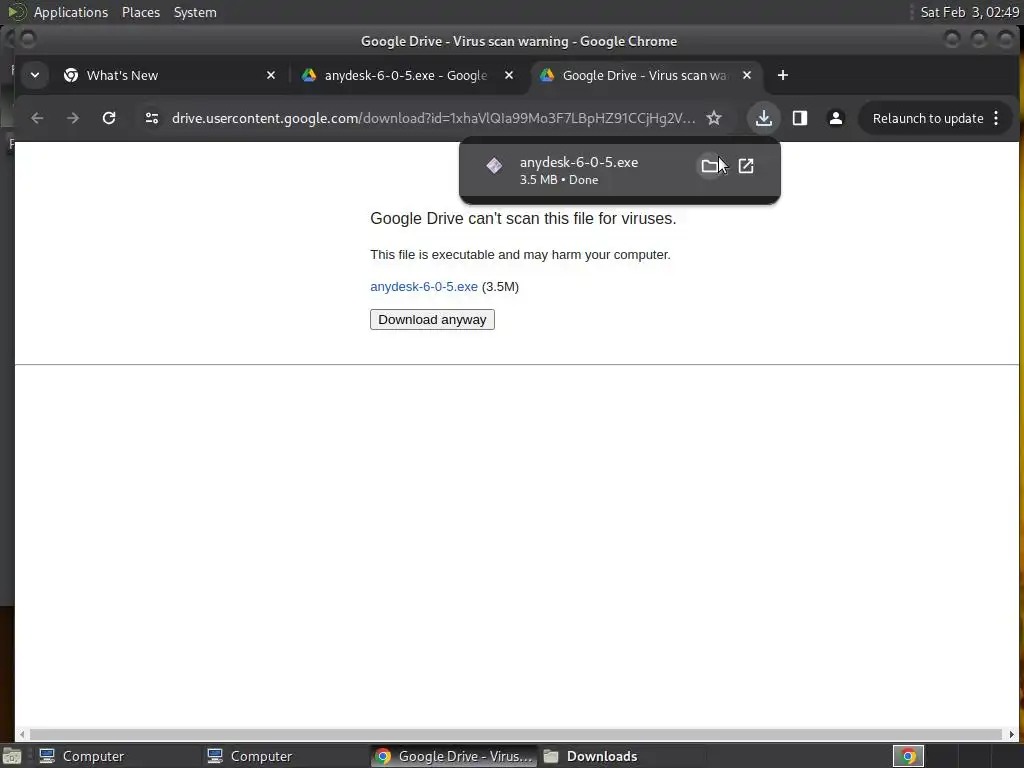Focus the address bar URL
Viewport: 1024px width, 768px height.
433,118
